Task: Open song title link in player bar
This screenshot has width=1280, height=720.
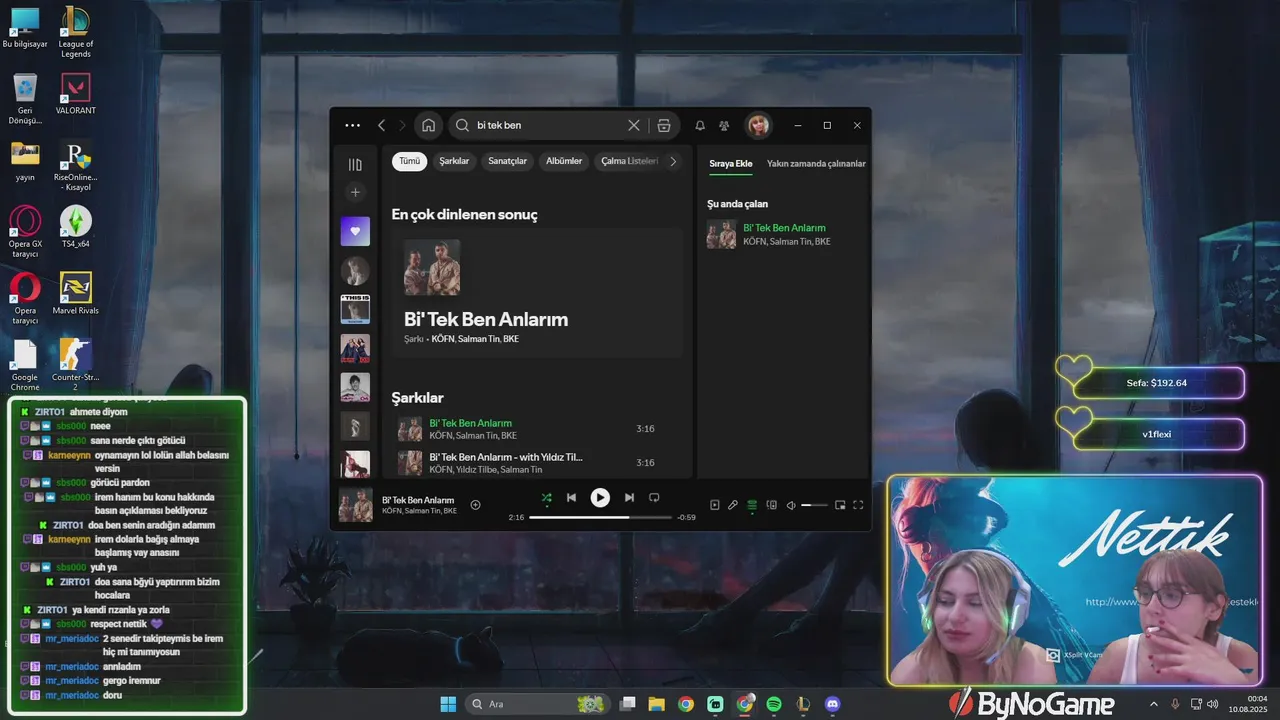Action: [x=418, y=500]
